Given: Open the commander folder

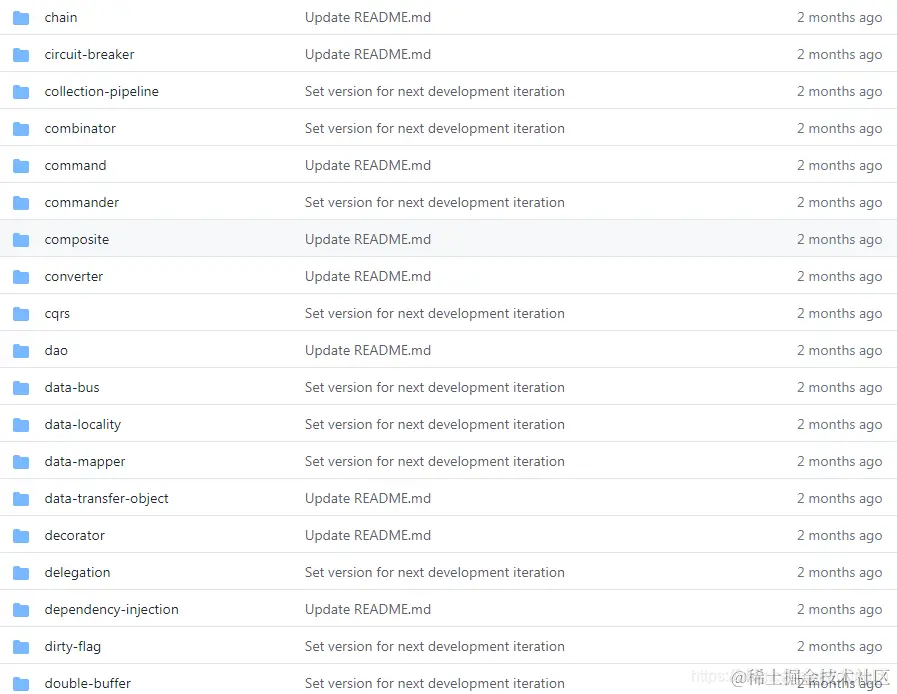Looking at the screenshot, I should [x=82, y=203].
